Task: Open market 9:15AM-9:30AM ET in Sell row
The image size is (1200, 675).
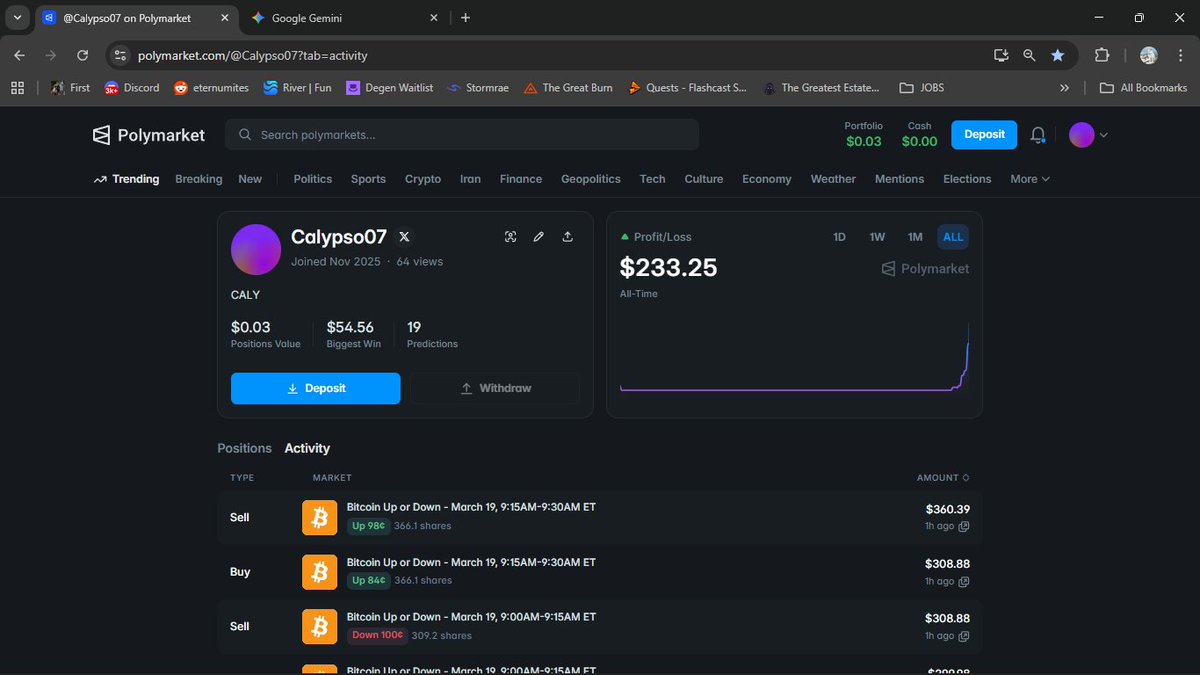Action: click(471, 507)
